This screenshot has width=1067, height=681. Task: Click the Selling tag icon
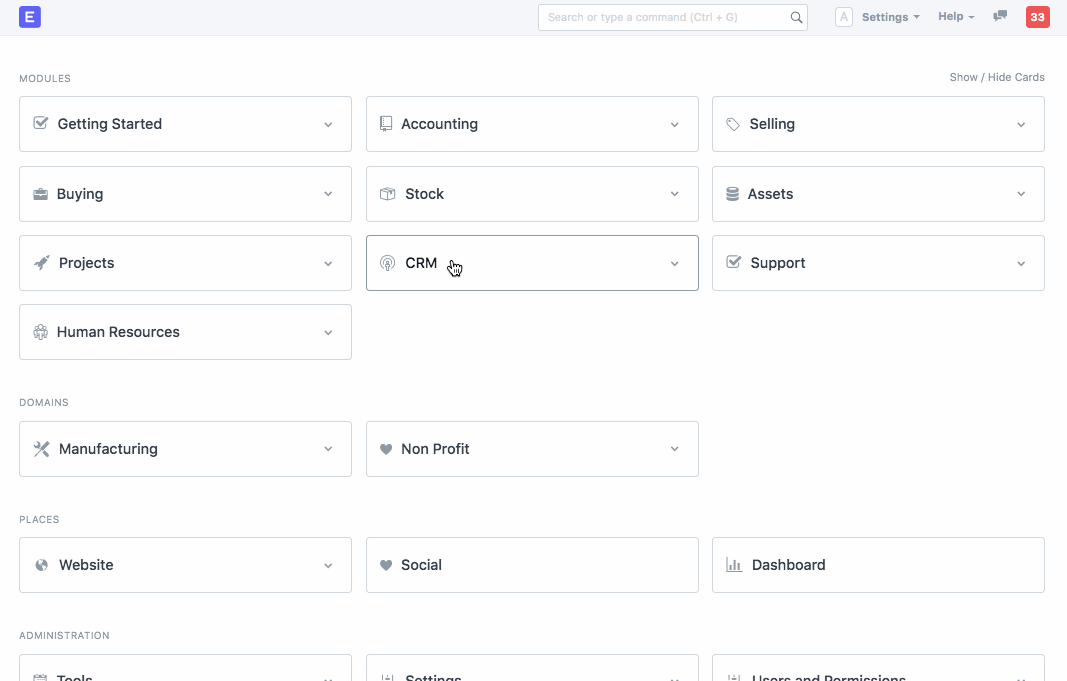pos(733,123)
